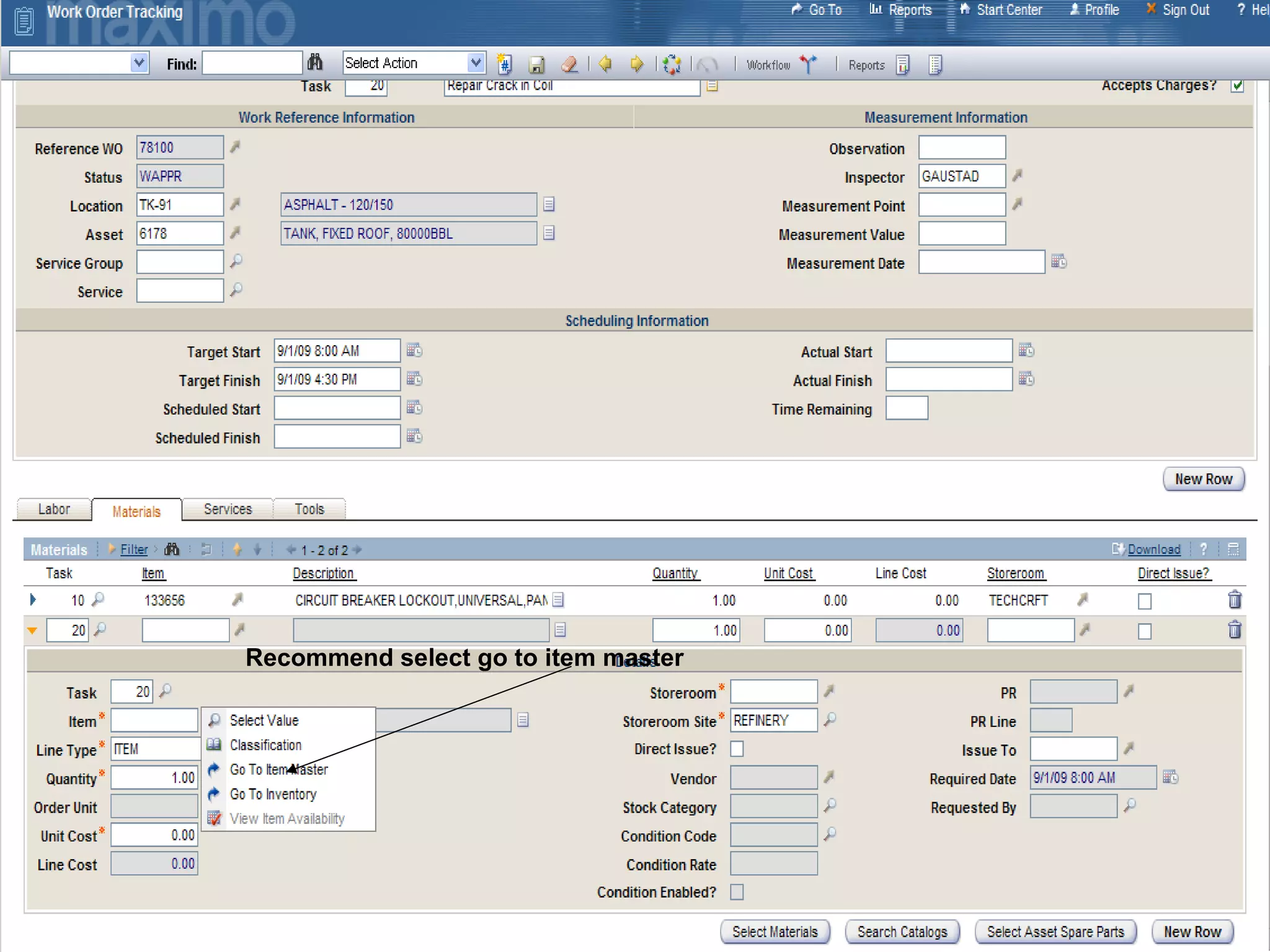
Task: Click the Clear Changes eraser icon
Action: [x=569, y=64]
